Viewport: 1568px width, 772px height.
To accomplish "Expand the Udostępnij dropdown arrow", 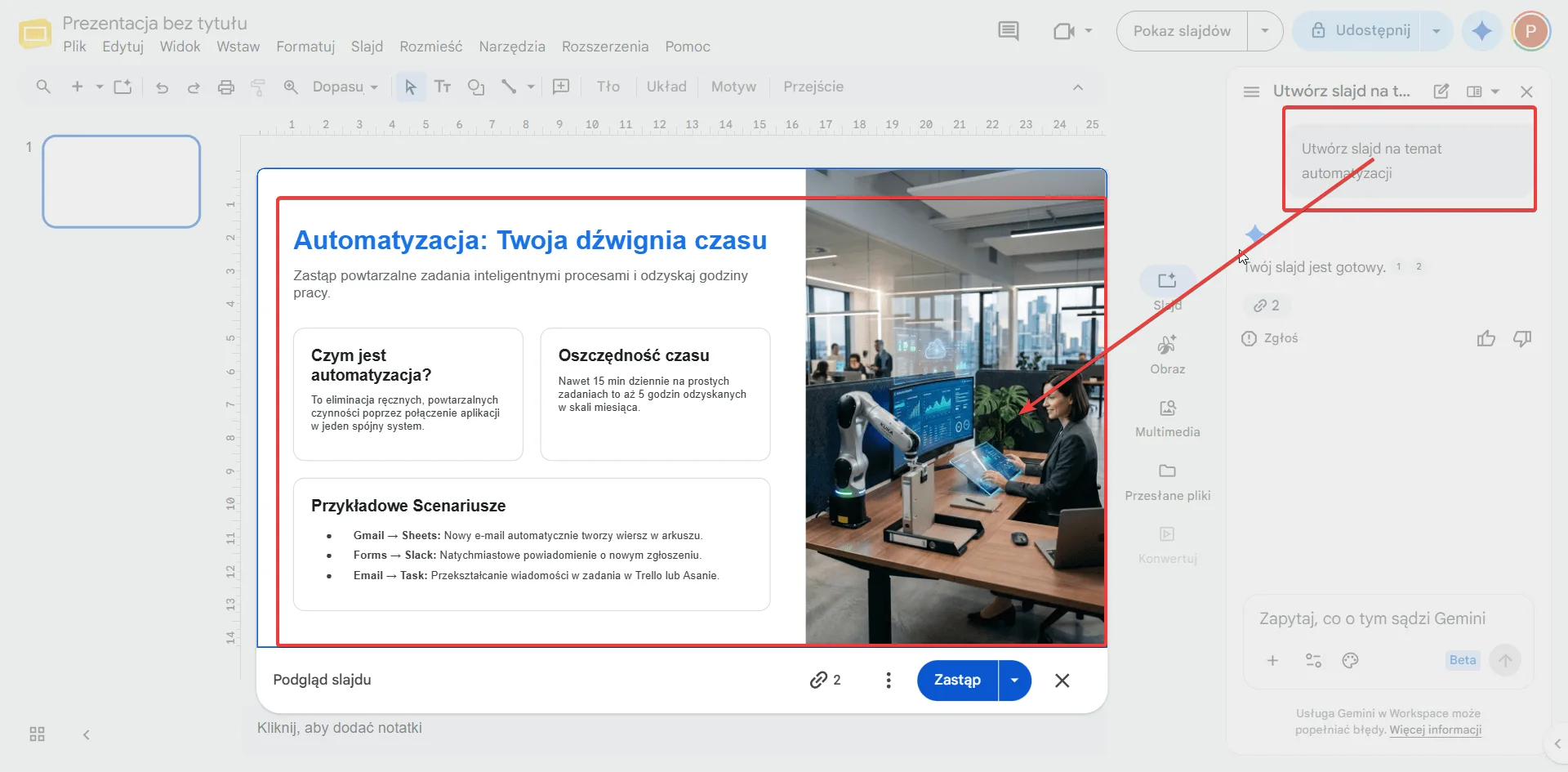I will (1437, 31).
